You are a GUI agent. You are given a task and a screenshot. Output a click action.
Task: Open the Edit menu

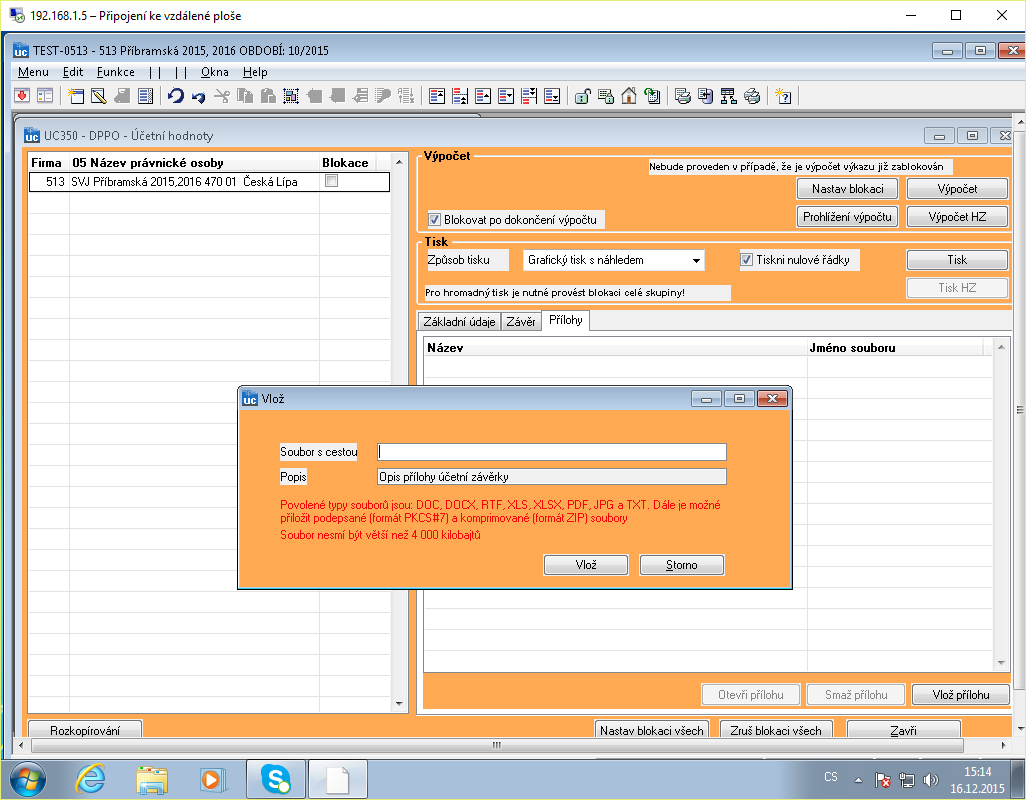pyautogui.click(x=73, y=72)
